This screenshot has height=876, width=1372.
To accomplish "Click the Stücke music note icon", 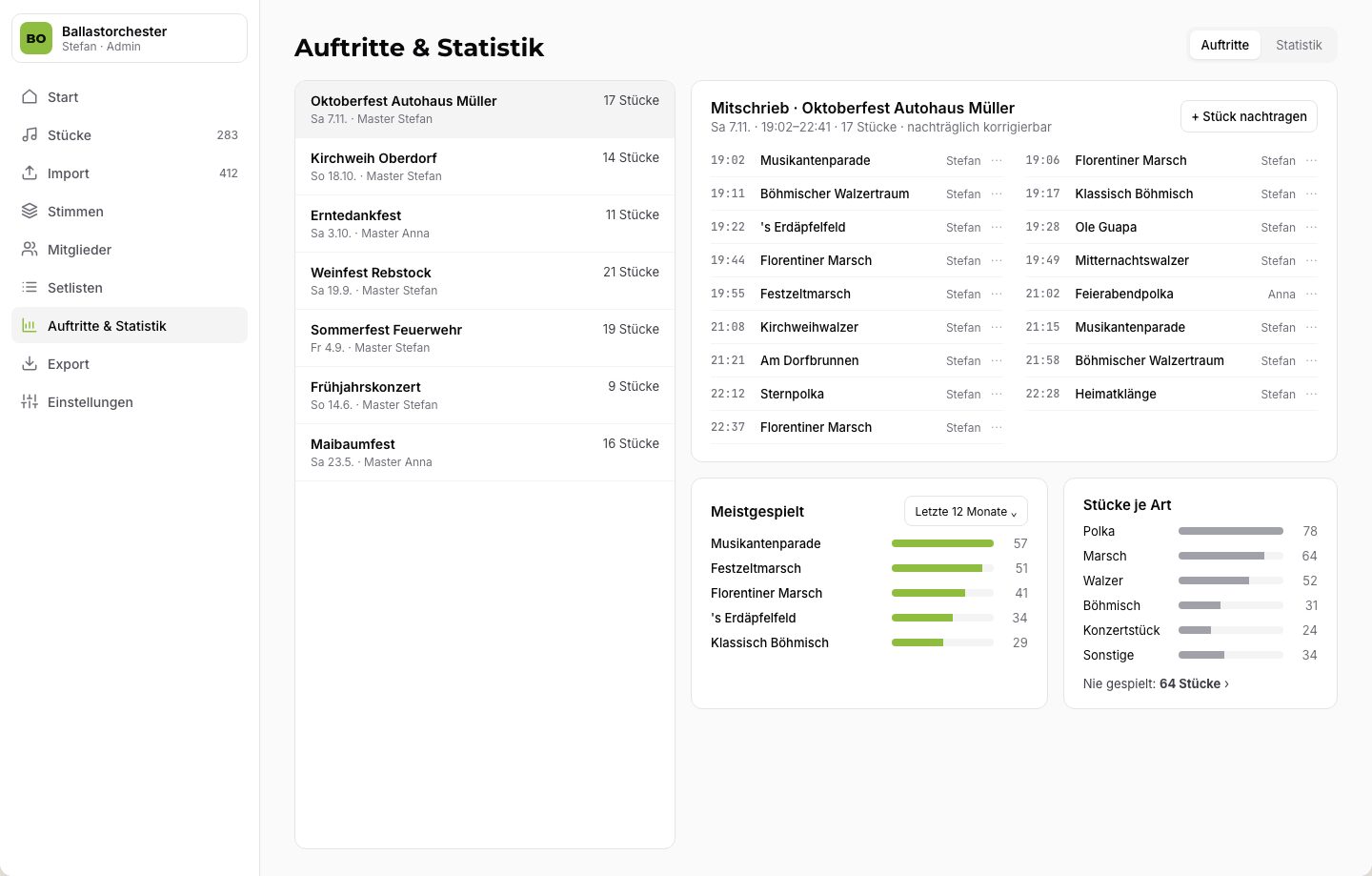I will [x=30, y=134].
